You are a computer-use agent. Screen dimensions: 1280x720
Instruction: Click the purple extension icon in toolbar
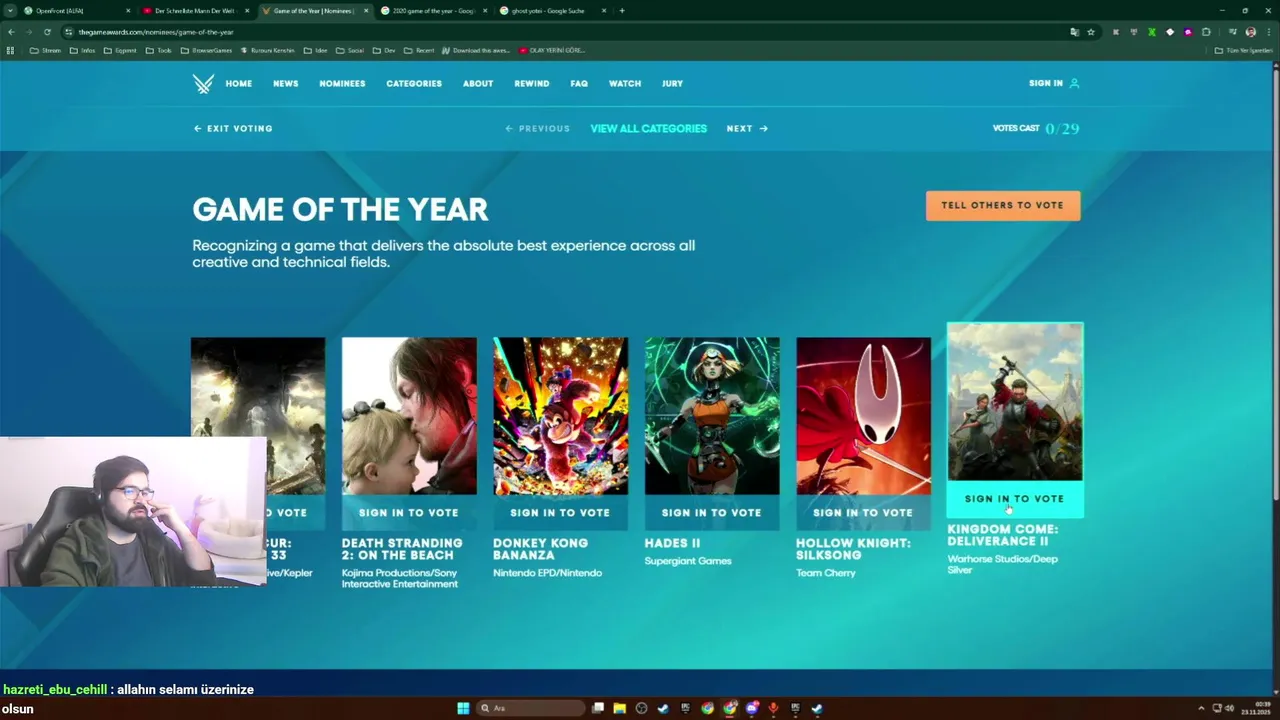(x=1188, y=32)
